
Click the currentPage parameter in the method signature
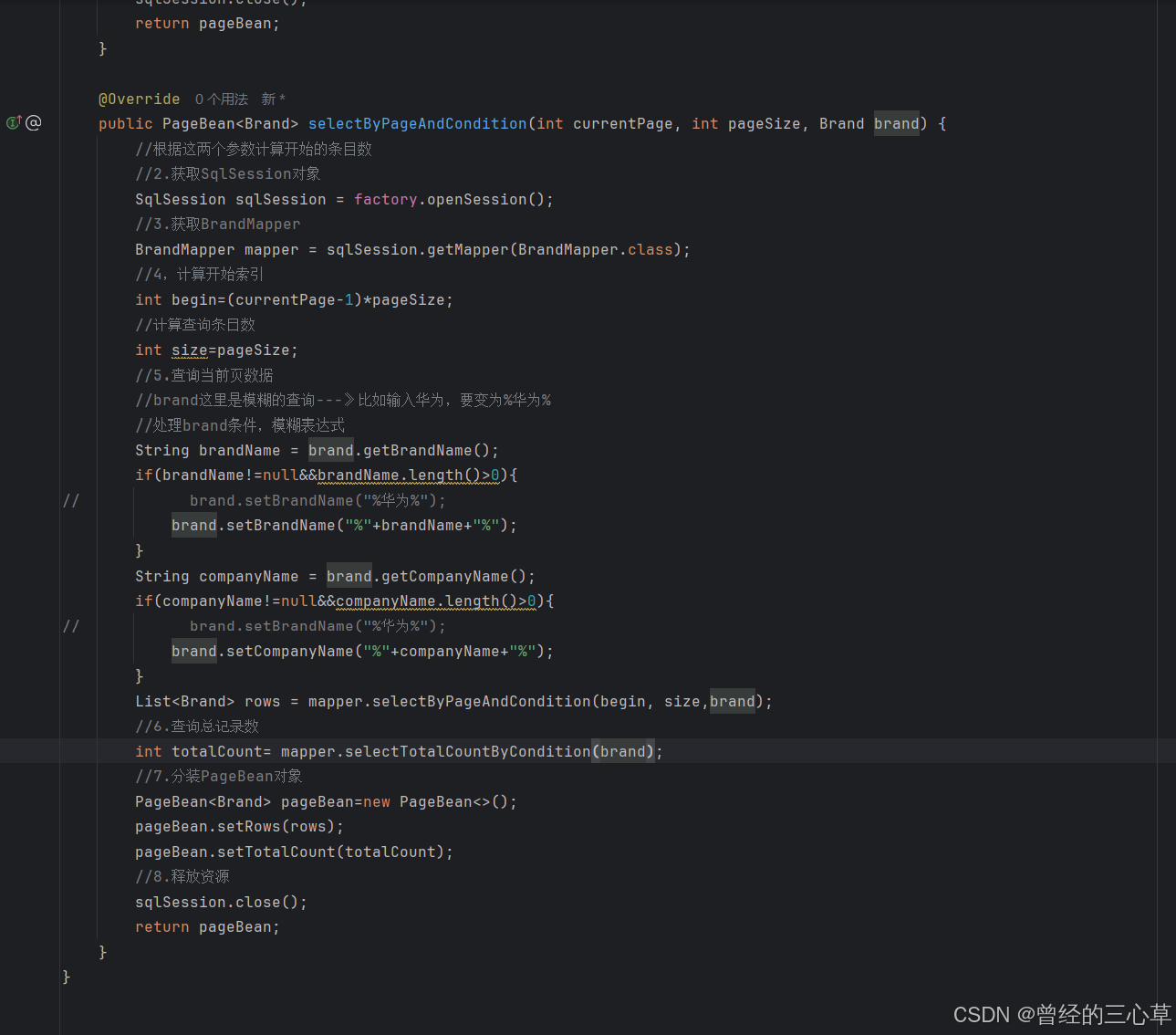point(623,123)
